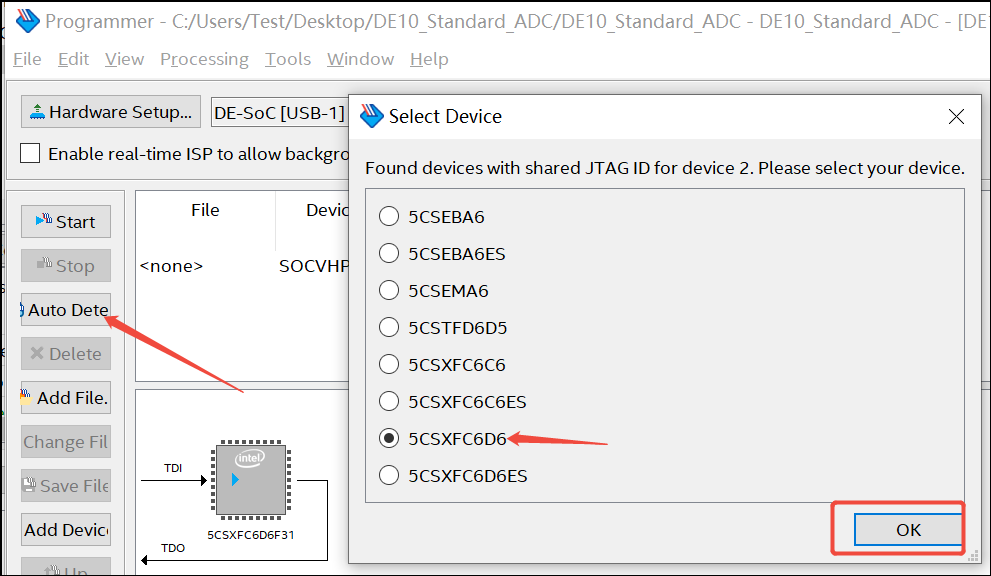Open the Tools menu

coord(288,59)
